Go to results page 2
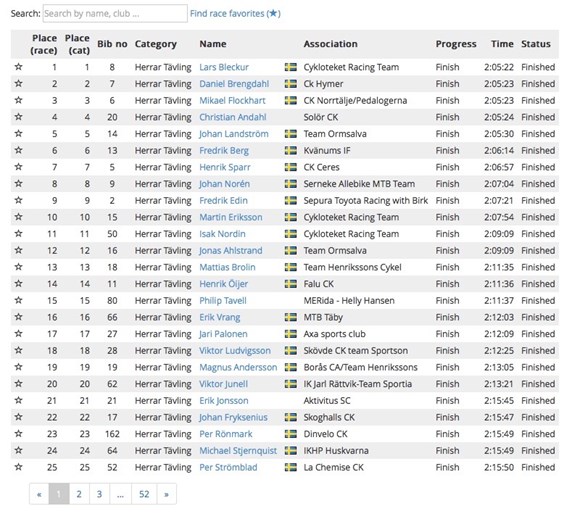The image size is (580, 514). [79, 494]
